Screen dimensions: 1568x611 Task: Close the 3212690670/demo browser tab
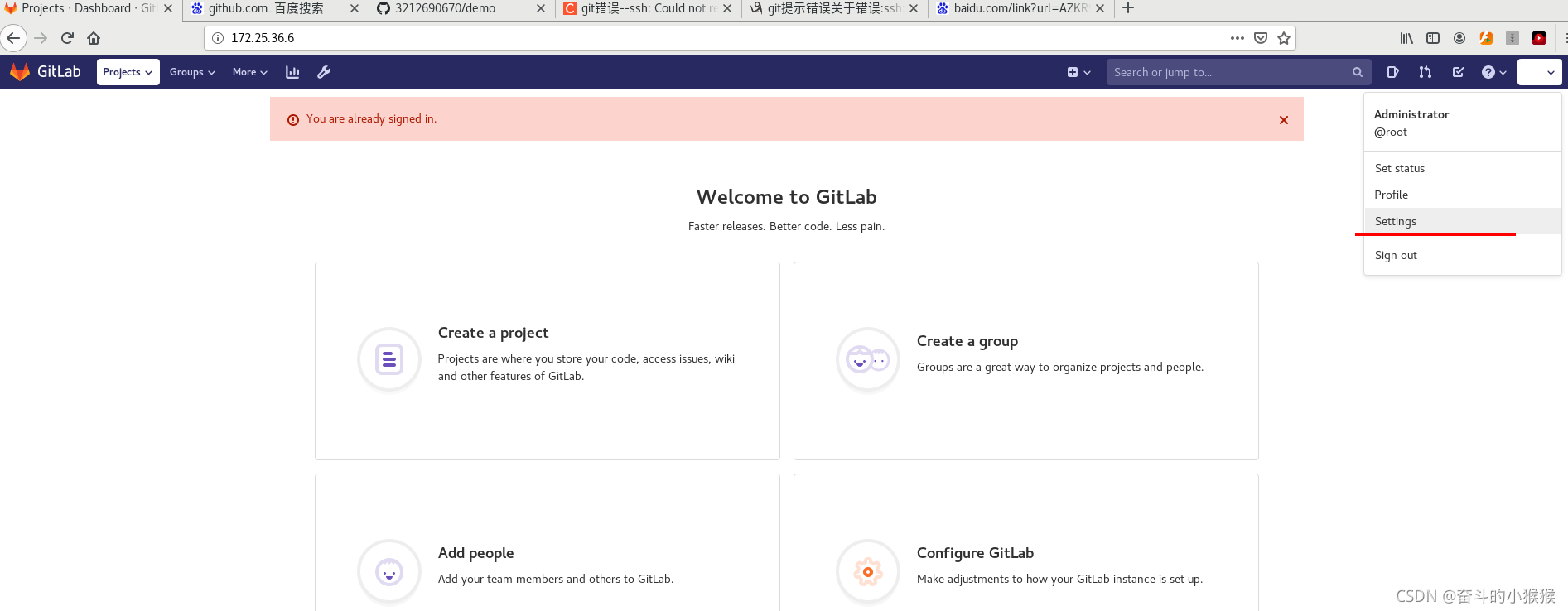coord(541,8)
